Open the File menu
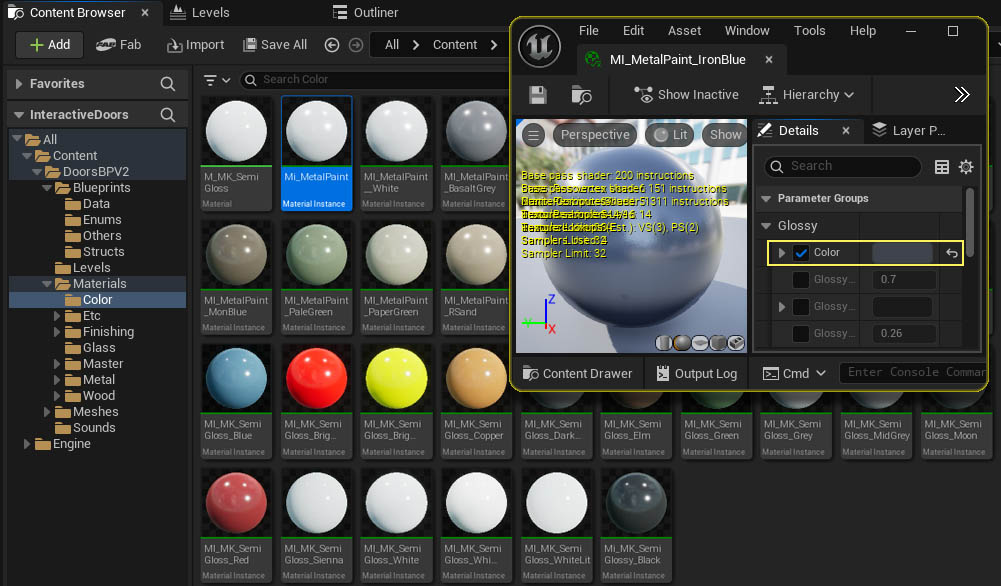Image resolution: width=1001 pixels, height=586 pixels. tap(589, 31)
